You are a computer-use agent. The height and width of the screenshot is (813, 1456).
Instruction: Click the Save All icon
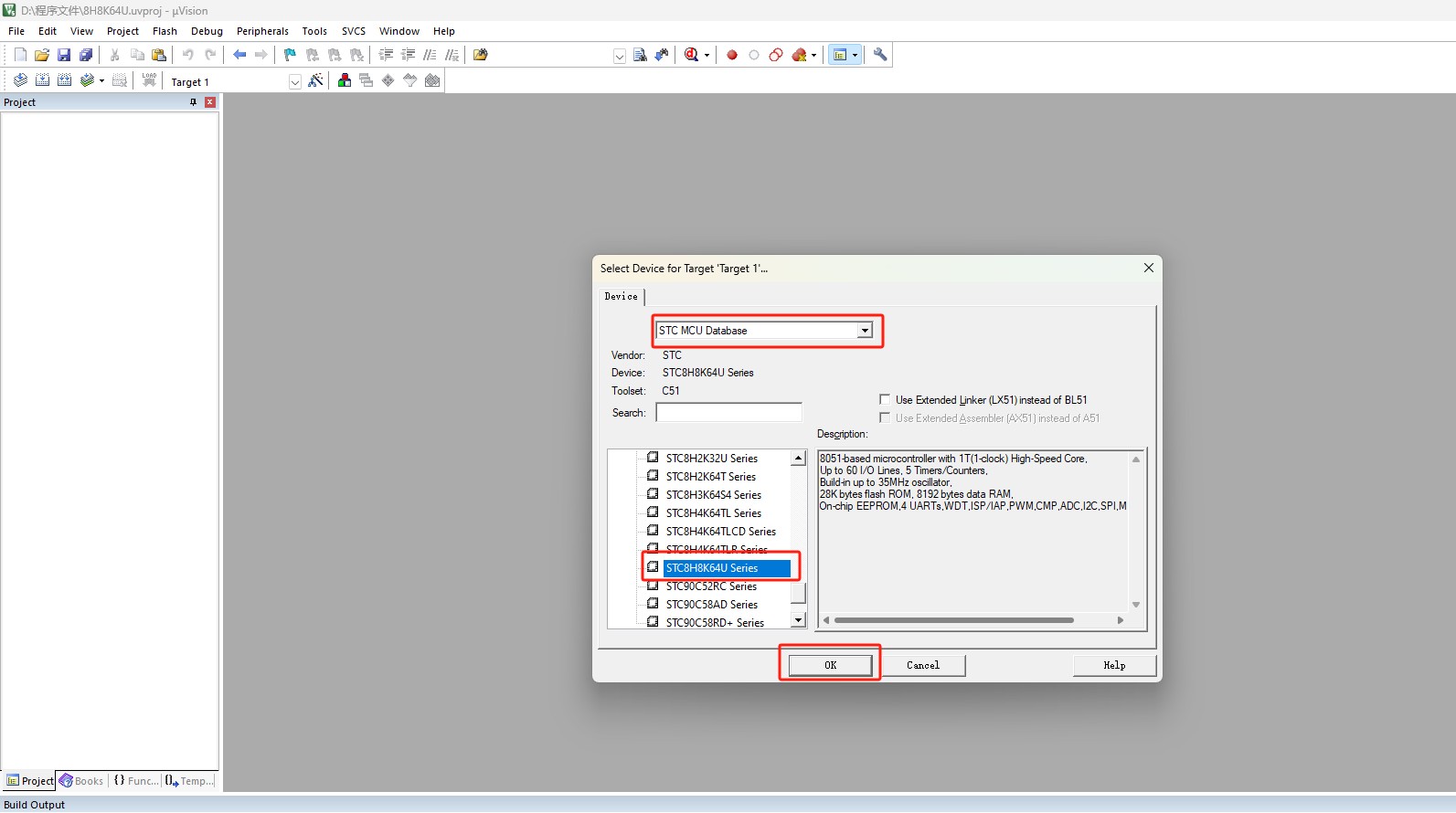86,55
